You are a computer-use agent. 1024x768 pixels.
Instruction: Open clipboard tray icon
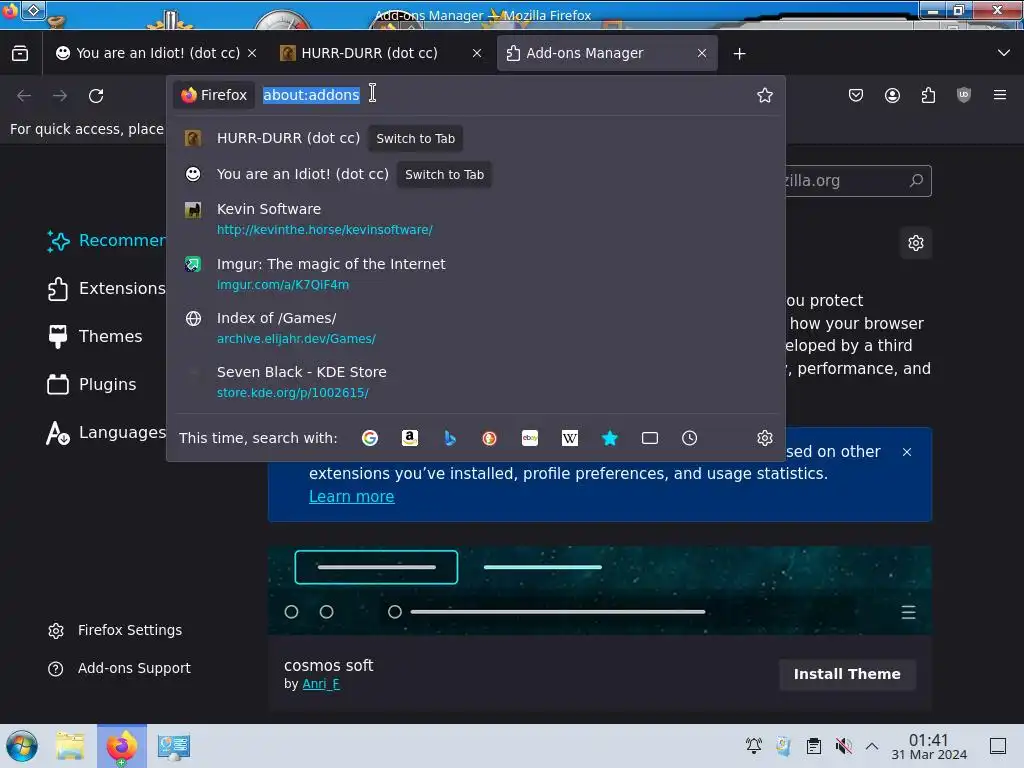coord(813,746)
